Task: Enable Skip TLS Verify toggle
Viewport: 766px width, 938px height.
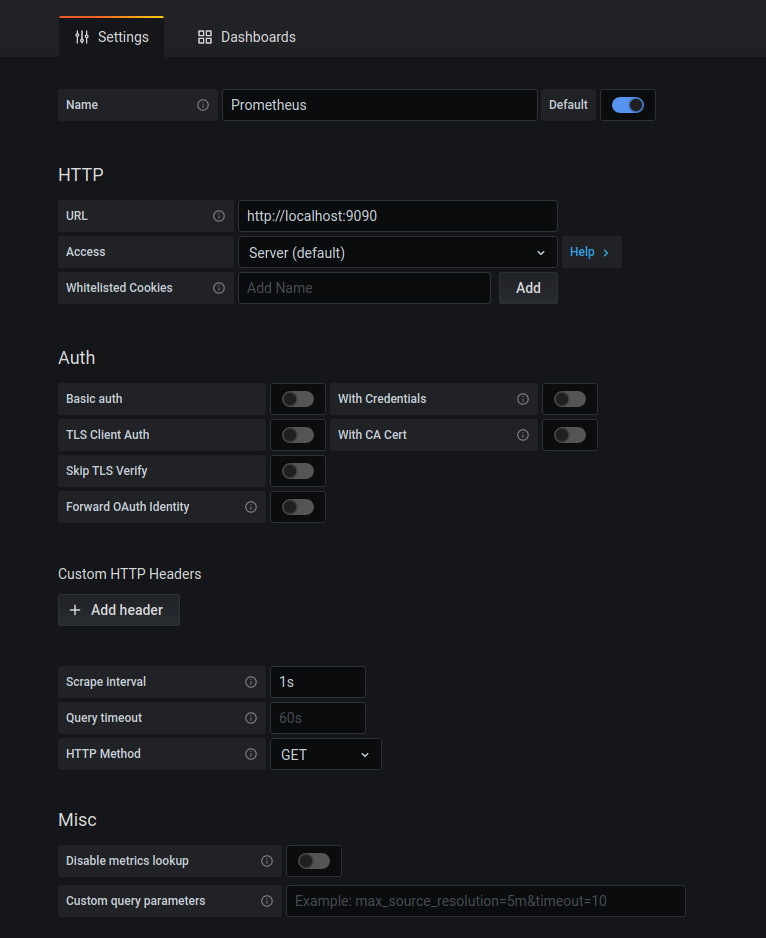Action: click(x=297, y=471)
